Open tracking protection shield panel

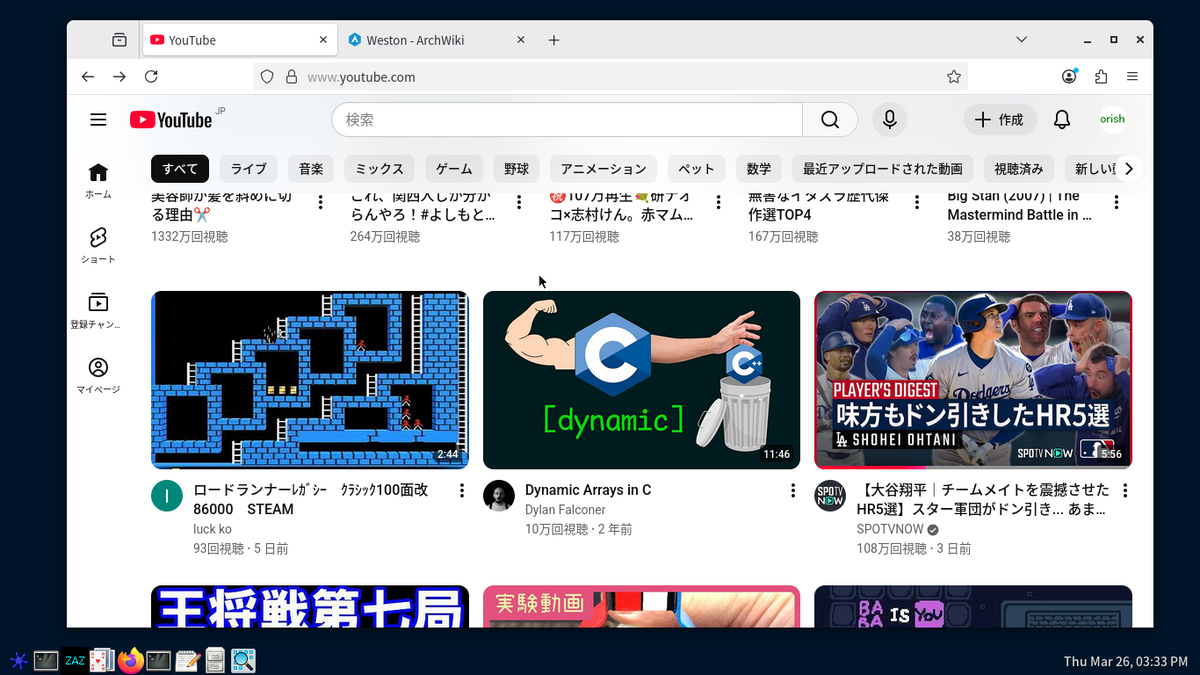(267, 77)
